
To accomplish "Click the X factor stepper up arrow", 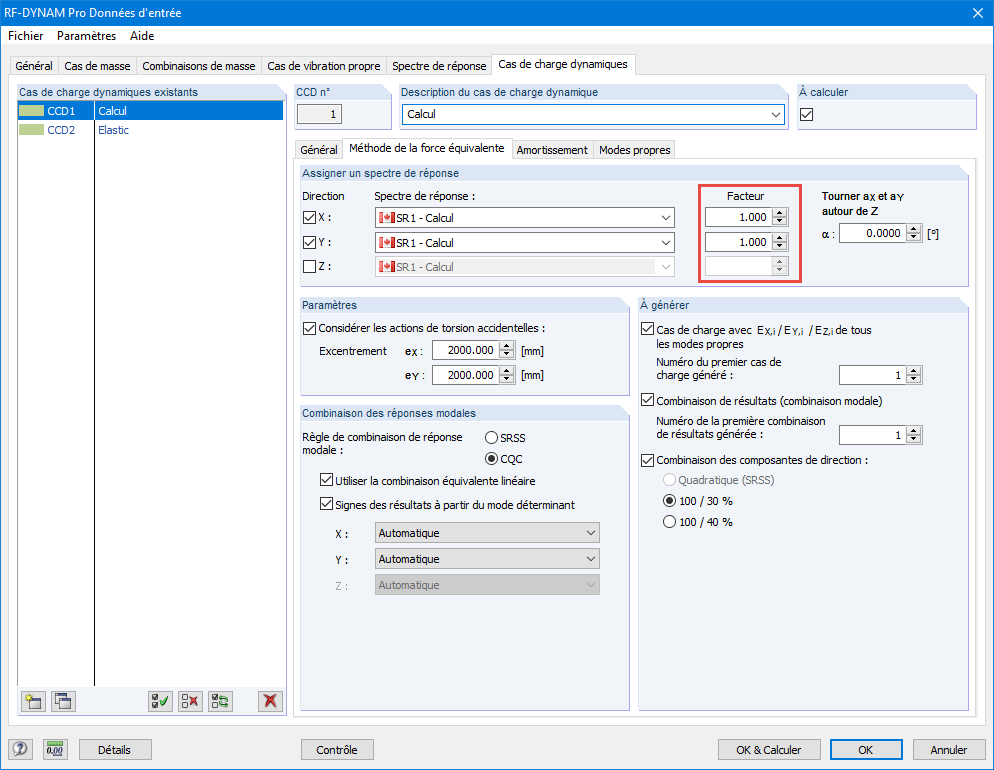I will (780, 213).
